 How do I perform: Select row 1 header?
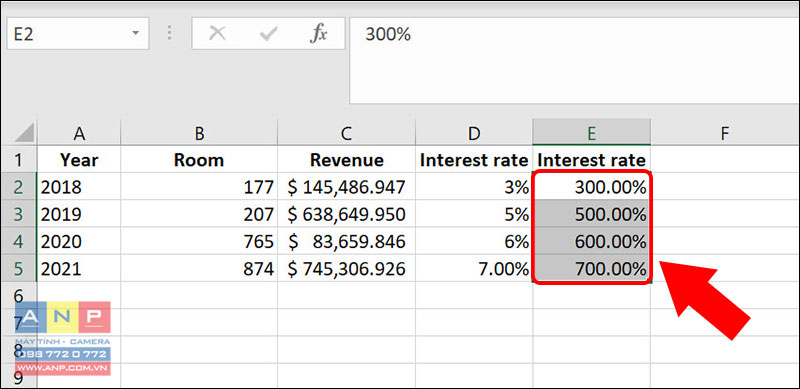[x=18, y=160]
